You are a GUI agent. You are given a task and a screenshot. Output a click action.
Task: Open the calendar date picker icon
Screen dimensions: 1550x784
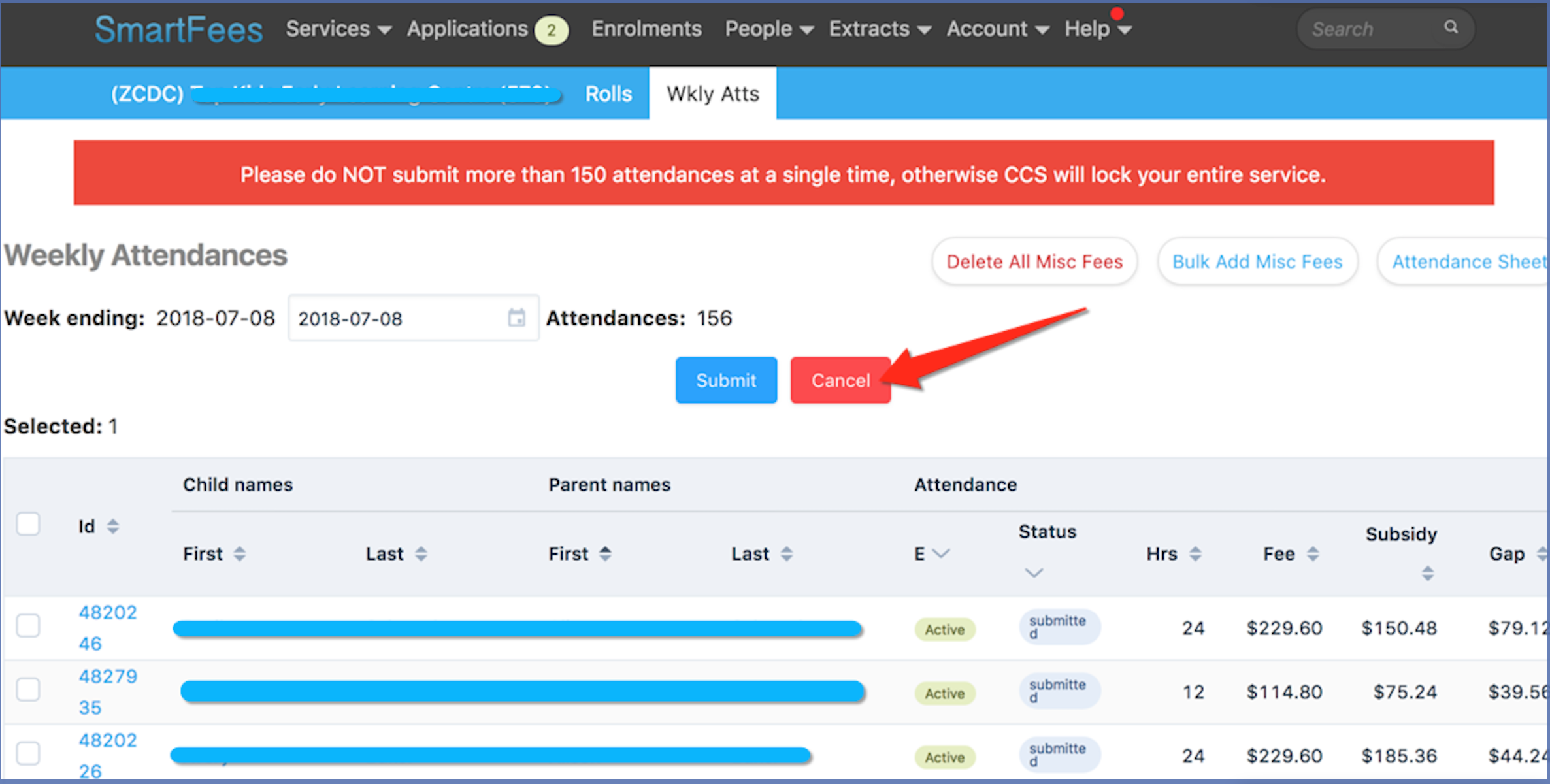[x=516, y=318]
